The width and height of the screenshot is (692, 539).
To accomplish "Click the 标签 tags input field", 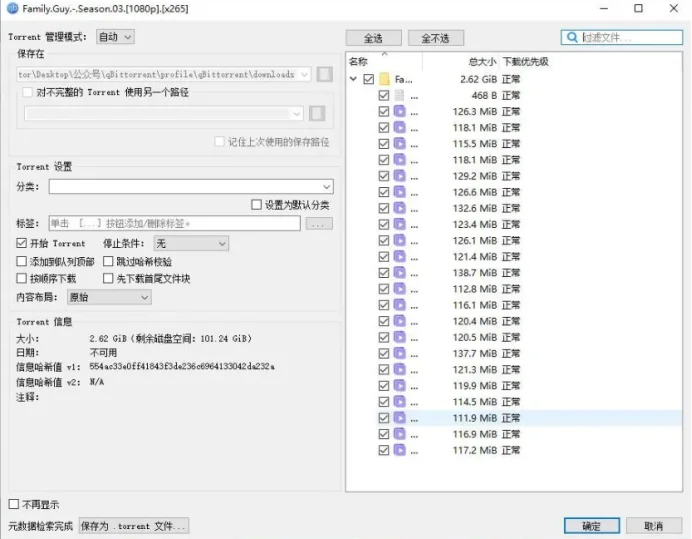I will point(174,223).
